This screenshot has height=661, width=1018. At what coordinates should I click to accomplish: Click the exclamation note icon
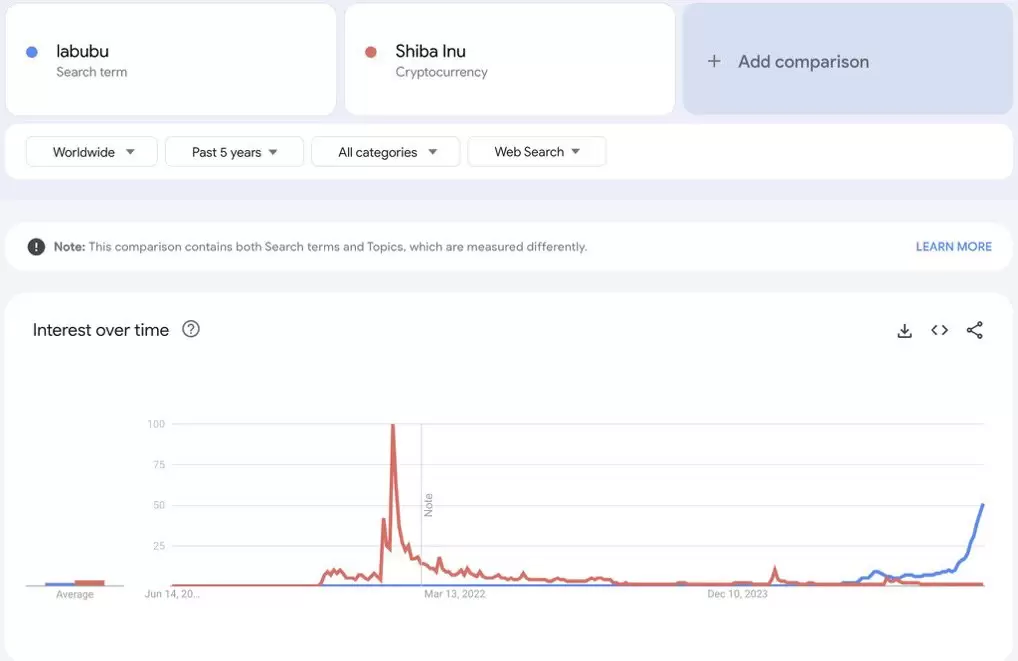click(x=36, y=247)
